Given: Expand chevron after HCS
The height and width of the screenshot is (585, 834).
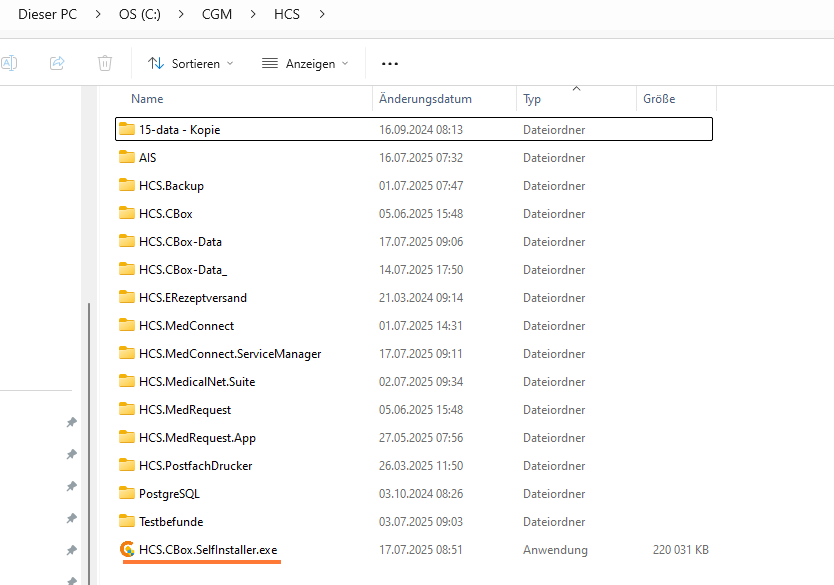Looking at the screenshot, I should (322, 14).
